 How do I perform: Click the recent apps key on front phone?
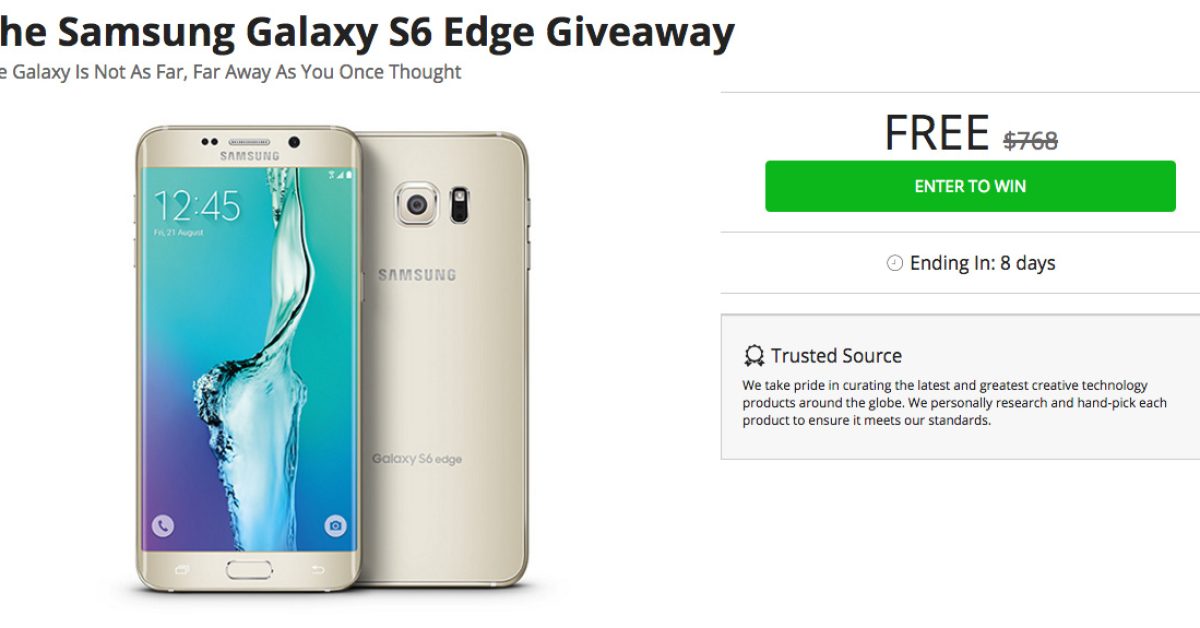pos(182,570)
